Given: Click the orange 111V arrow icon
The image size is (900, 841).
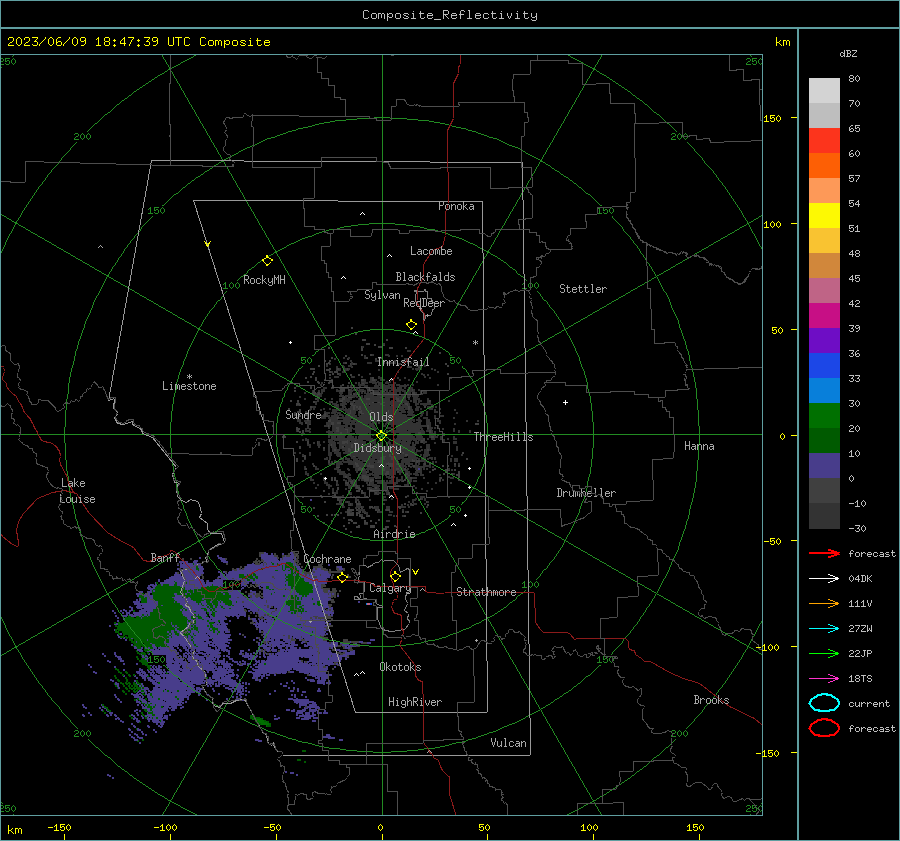Looking at the screenshot, I should point(824,603).
